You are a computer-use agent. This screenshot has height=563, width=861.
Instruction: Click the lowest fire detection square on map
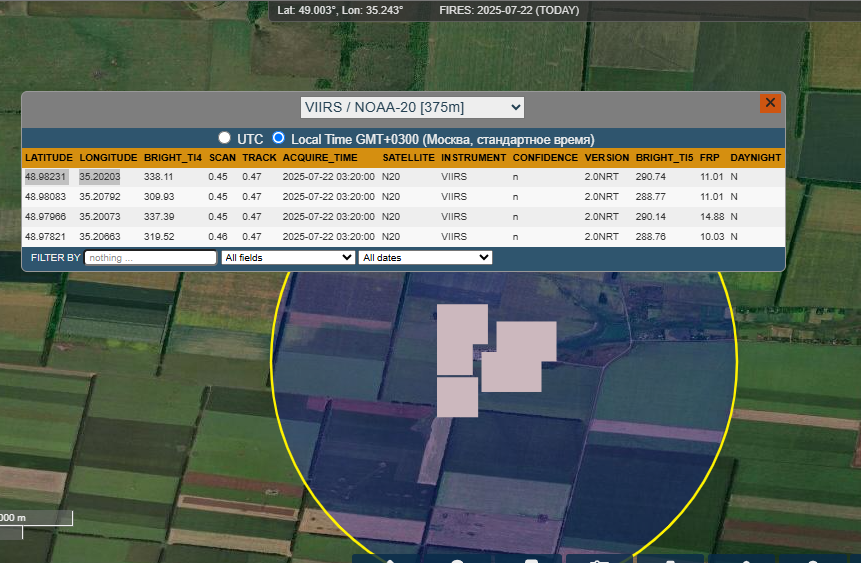(457, 397)
